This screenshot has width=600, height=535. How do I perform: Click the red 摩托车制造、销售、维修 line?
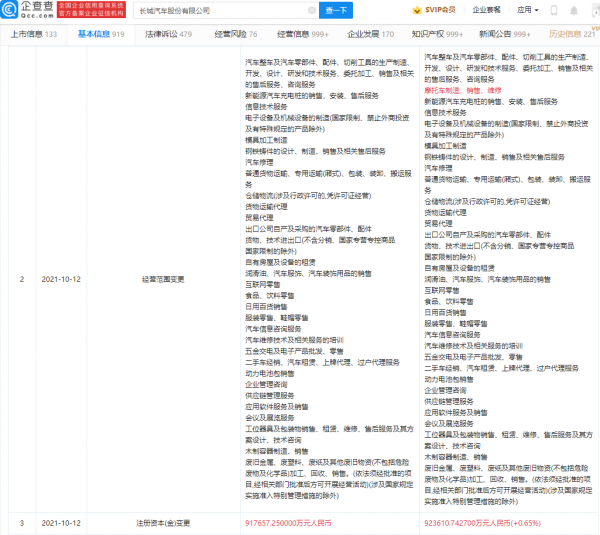[x=463, y=90]
